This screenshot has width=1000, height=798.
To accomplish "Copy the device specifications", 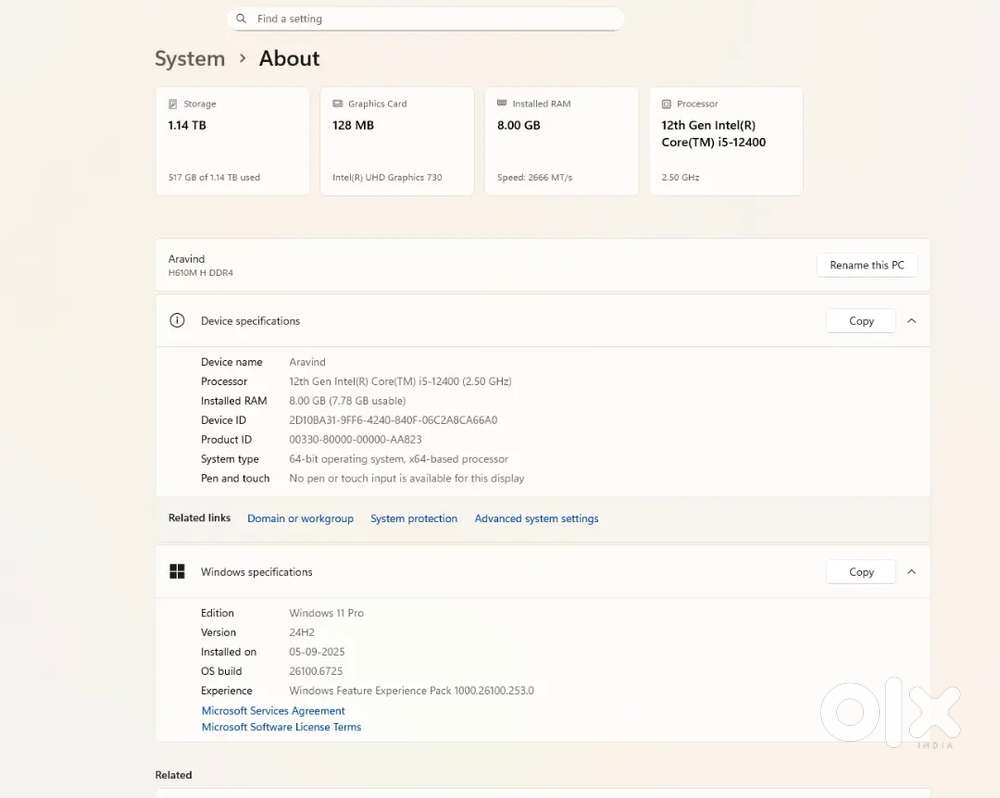I will (x=861, y=321).
